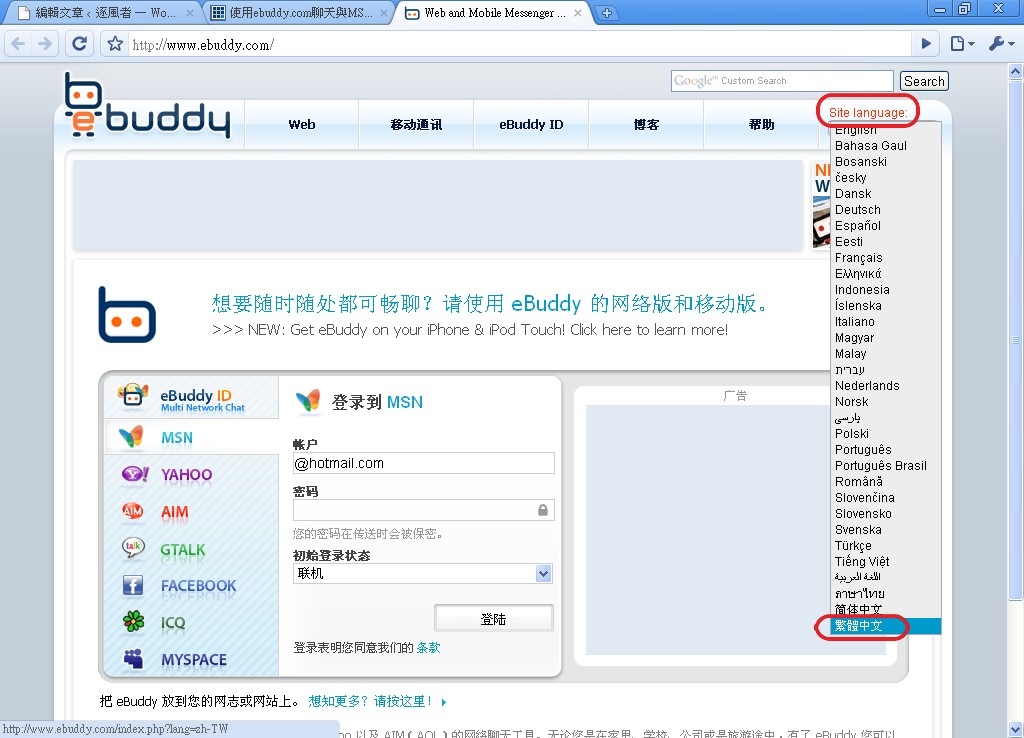Click the eBuddy logo in the header
This screenshot has height=738, width=1024.
[x=147, y=106]
